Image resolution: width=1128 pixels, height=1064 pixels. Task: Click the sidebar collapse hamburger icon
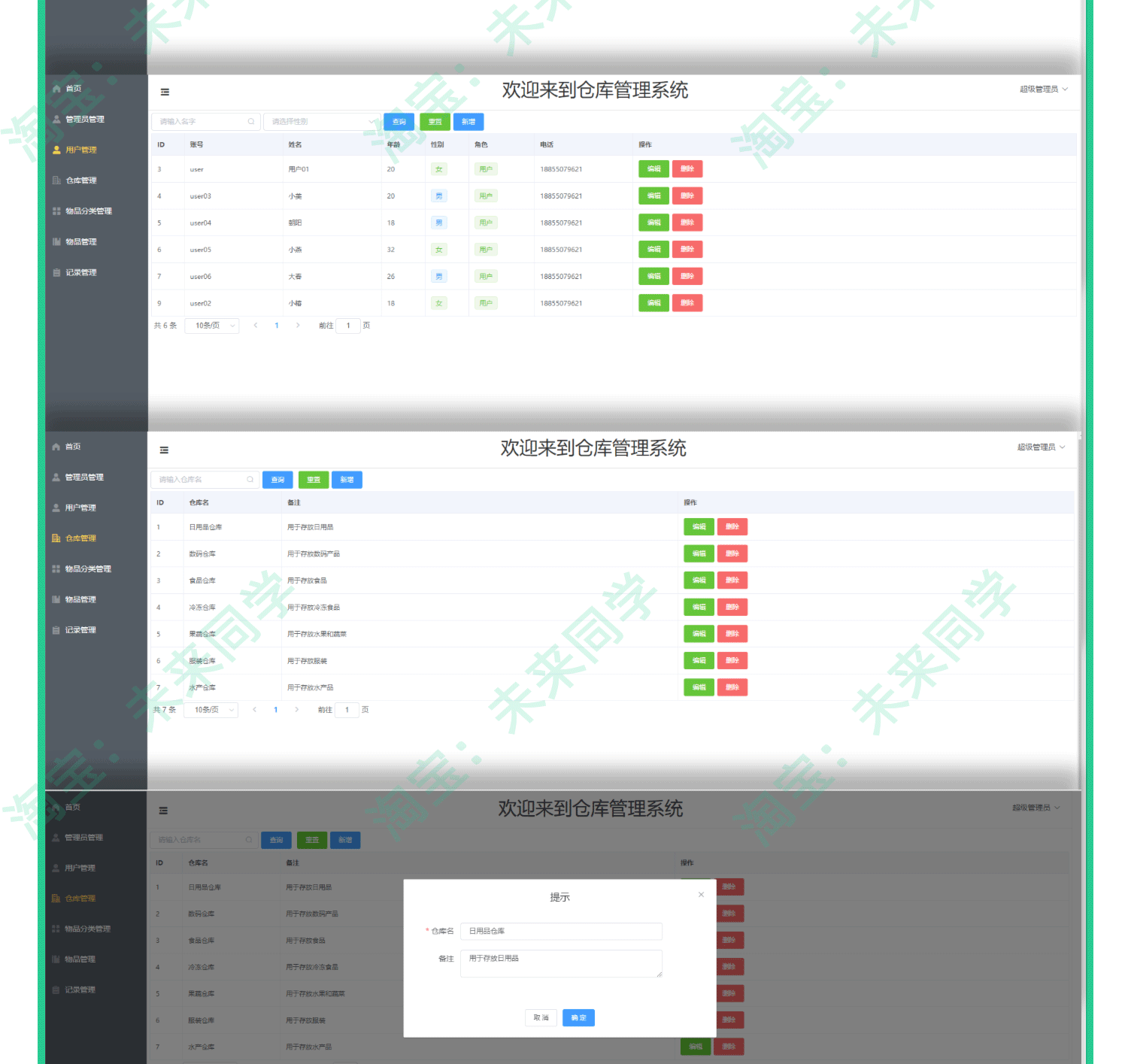[x=165, y=92]
